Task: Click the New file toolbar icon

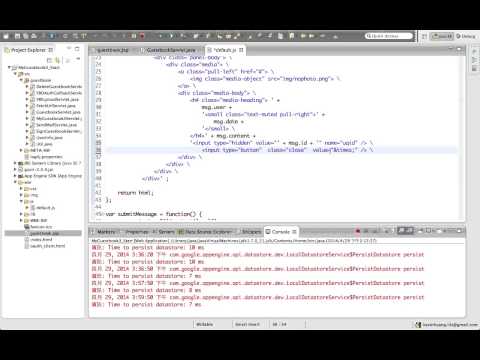Action: (x=6, y=36)
